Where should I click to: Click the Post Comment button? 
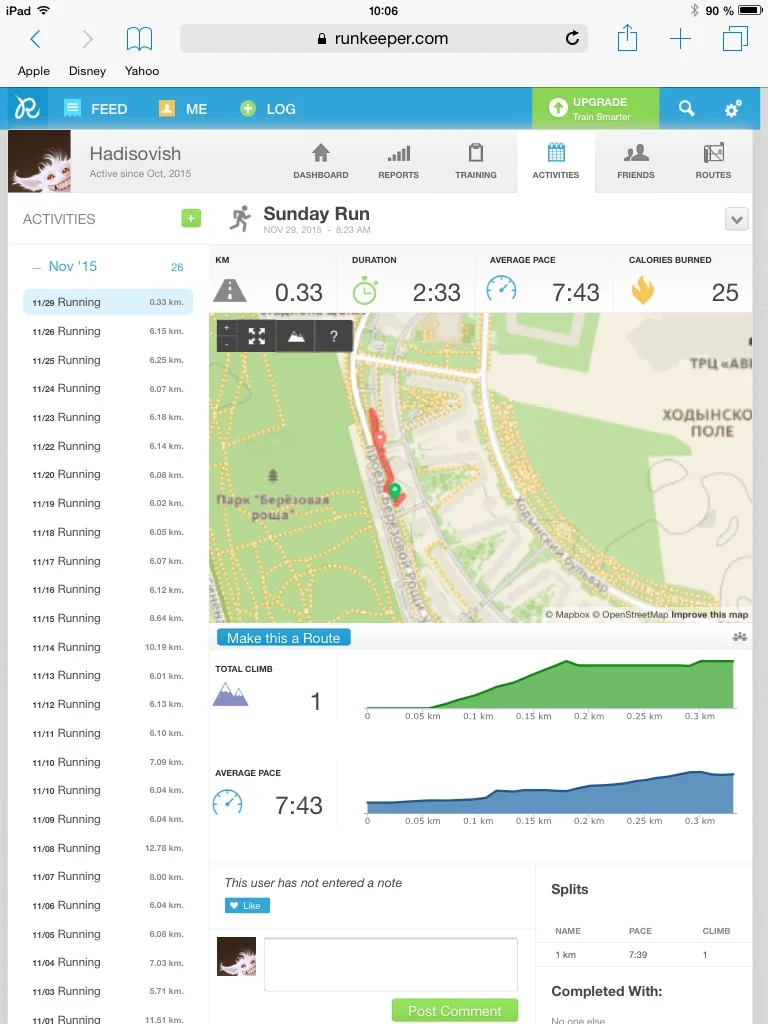[x=455, y=1010]
